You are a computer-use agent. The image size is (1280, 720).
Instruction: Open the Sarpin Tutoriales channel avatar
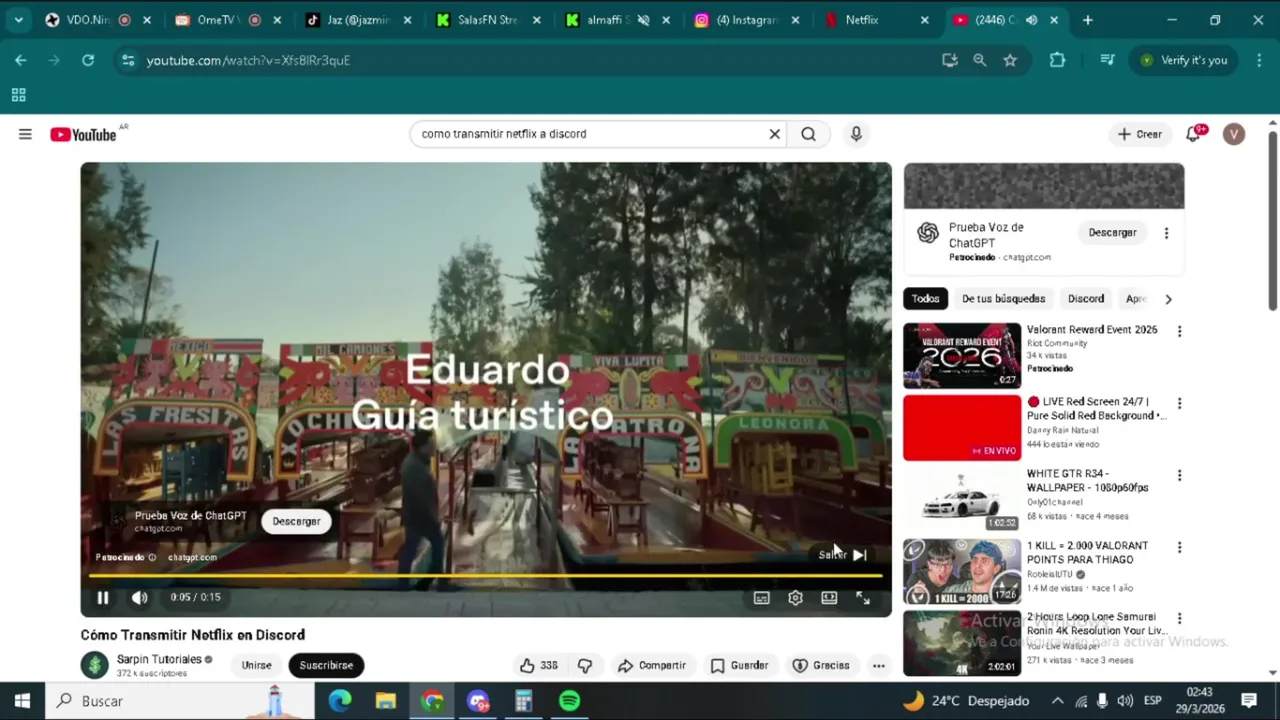(94, 664)
